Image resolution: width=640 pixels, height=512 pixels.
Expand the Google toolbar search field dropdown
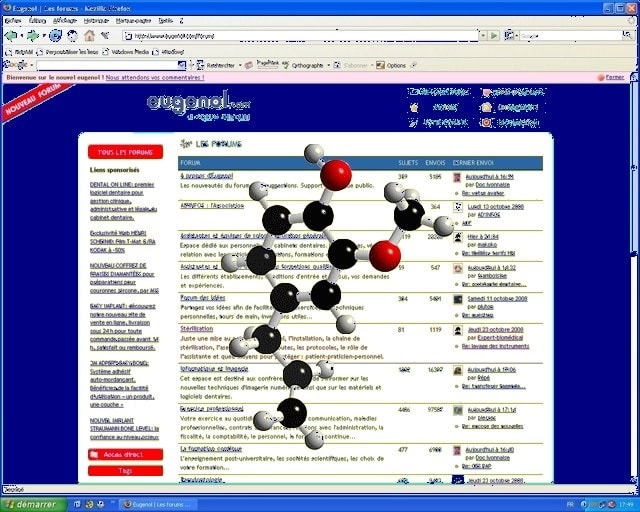tap(182, 65)
